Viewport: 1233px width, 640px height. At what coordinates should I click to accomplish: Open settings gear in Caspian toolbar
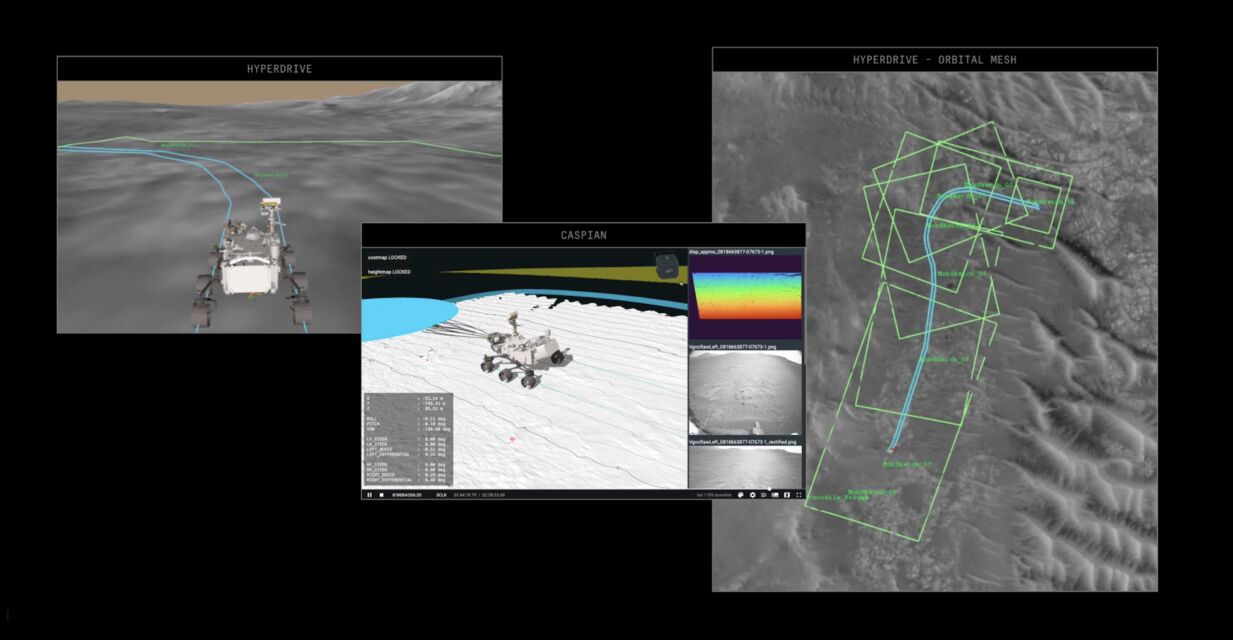point(752,495)
